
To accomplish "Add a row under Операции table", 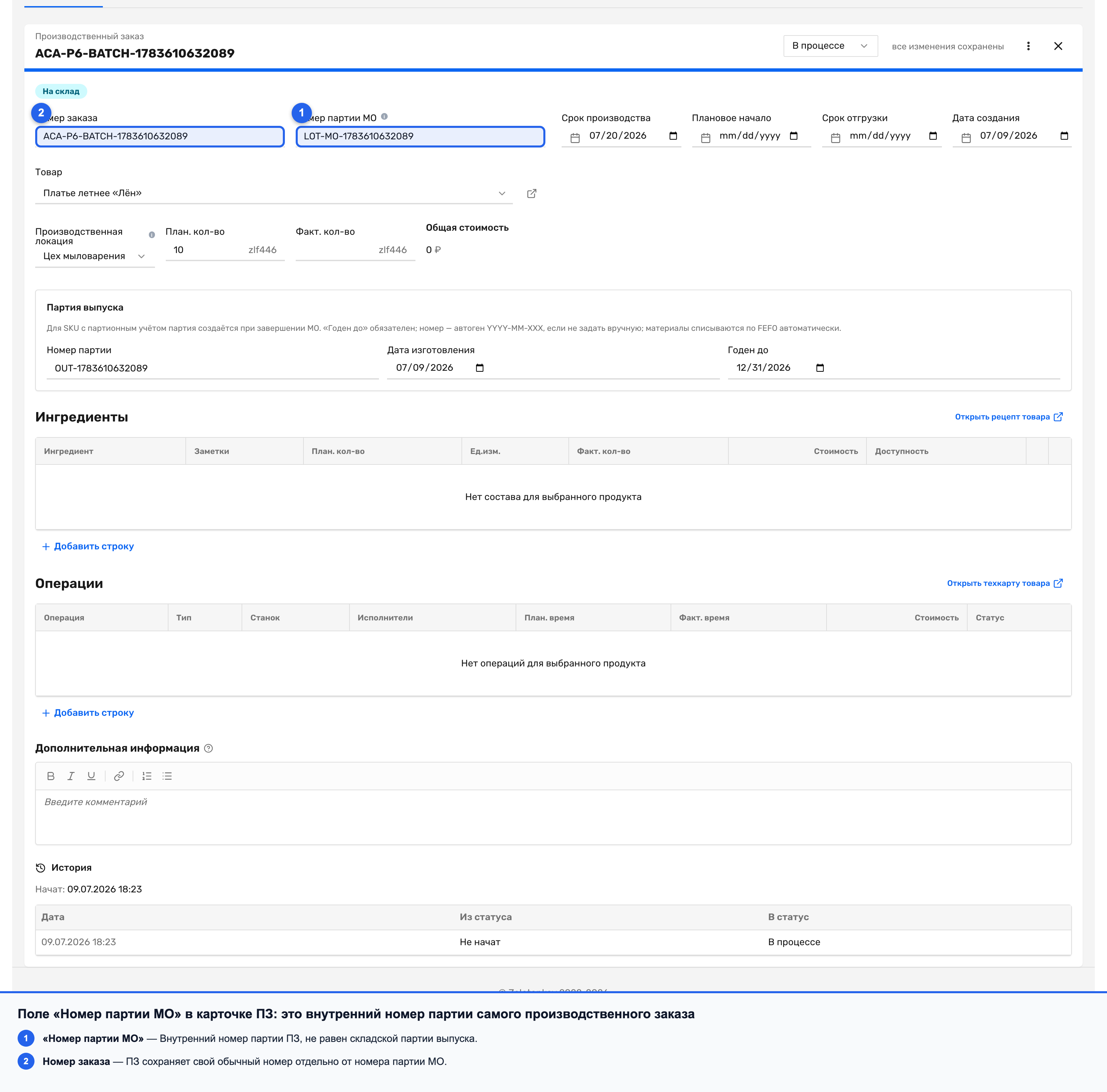I will [x=88, y=713].
